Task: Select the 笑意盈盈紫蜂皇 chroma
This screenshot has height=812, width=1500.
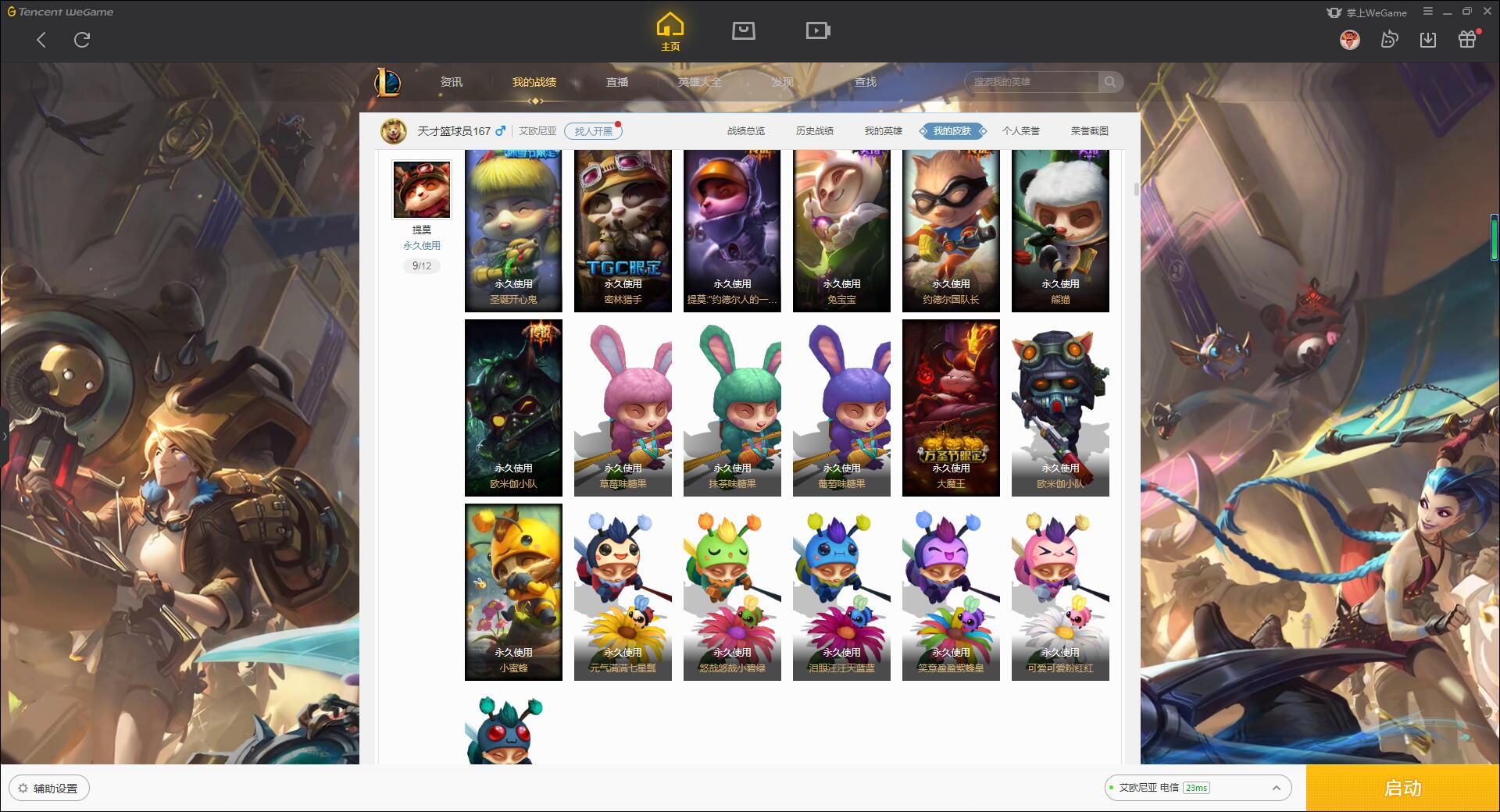Action: pos(951,593)
